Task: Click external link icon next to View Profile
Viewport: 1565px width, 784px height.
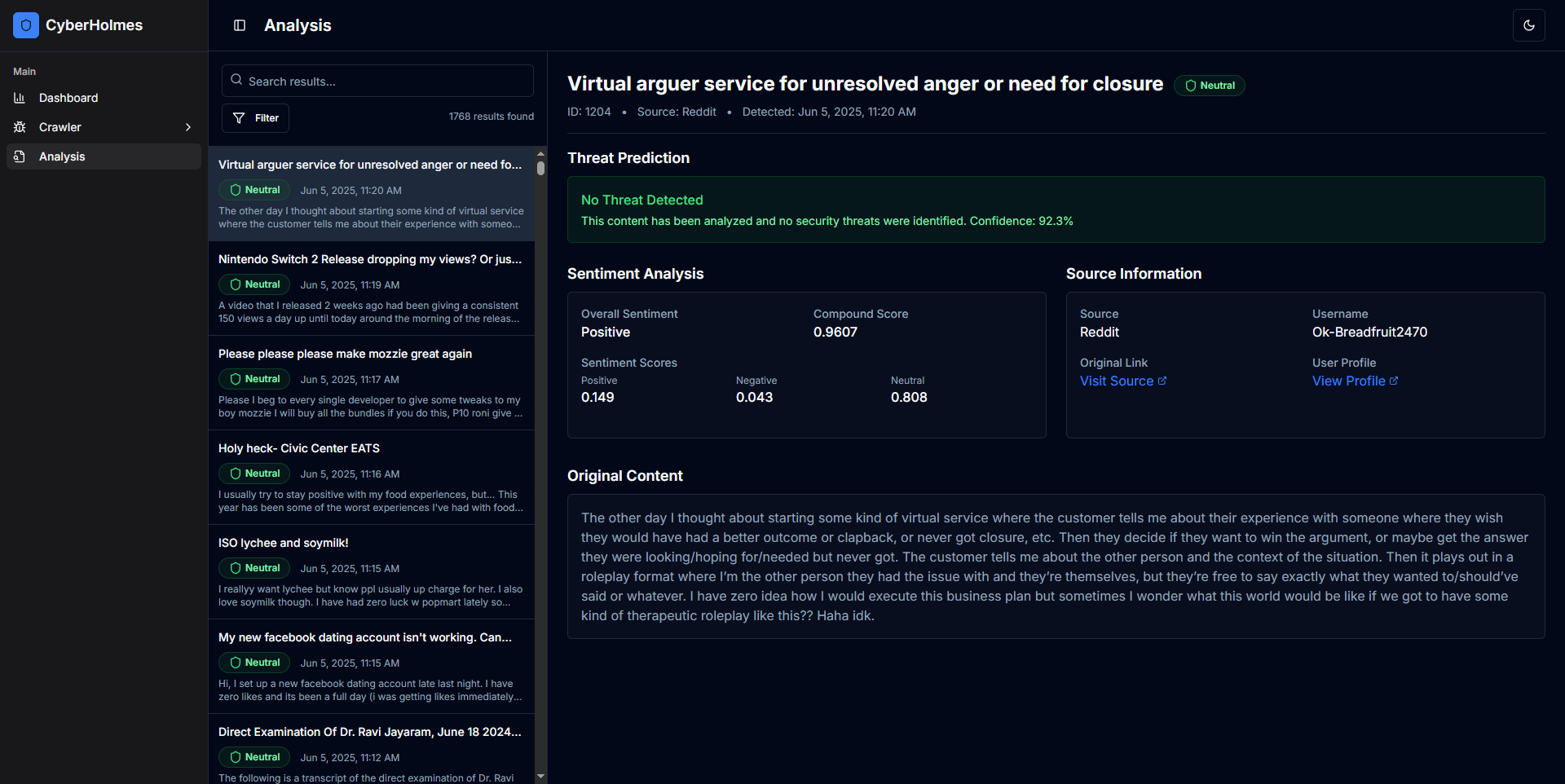Action: (x=1394, y=381)
